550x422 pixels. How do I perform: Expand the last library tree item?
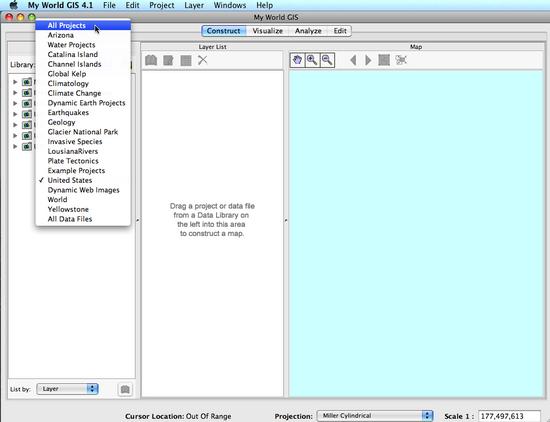pos(15,146)
